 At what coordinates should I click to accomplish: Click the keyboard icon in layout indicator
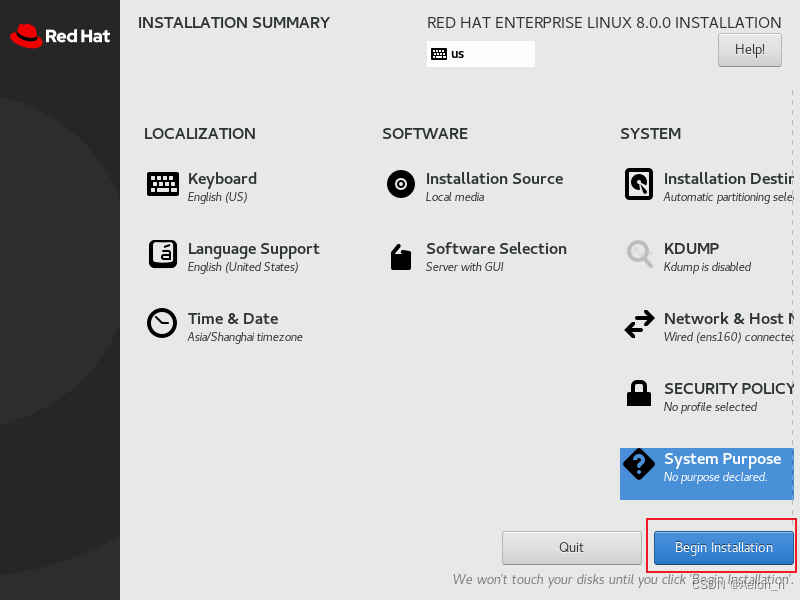439,54
